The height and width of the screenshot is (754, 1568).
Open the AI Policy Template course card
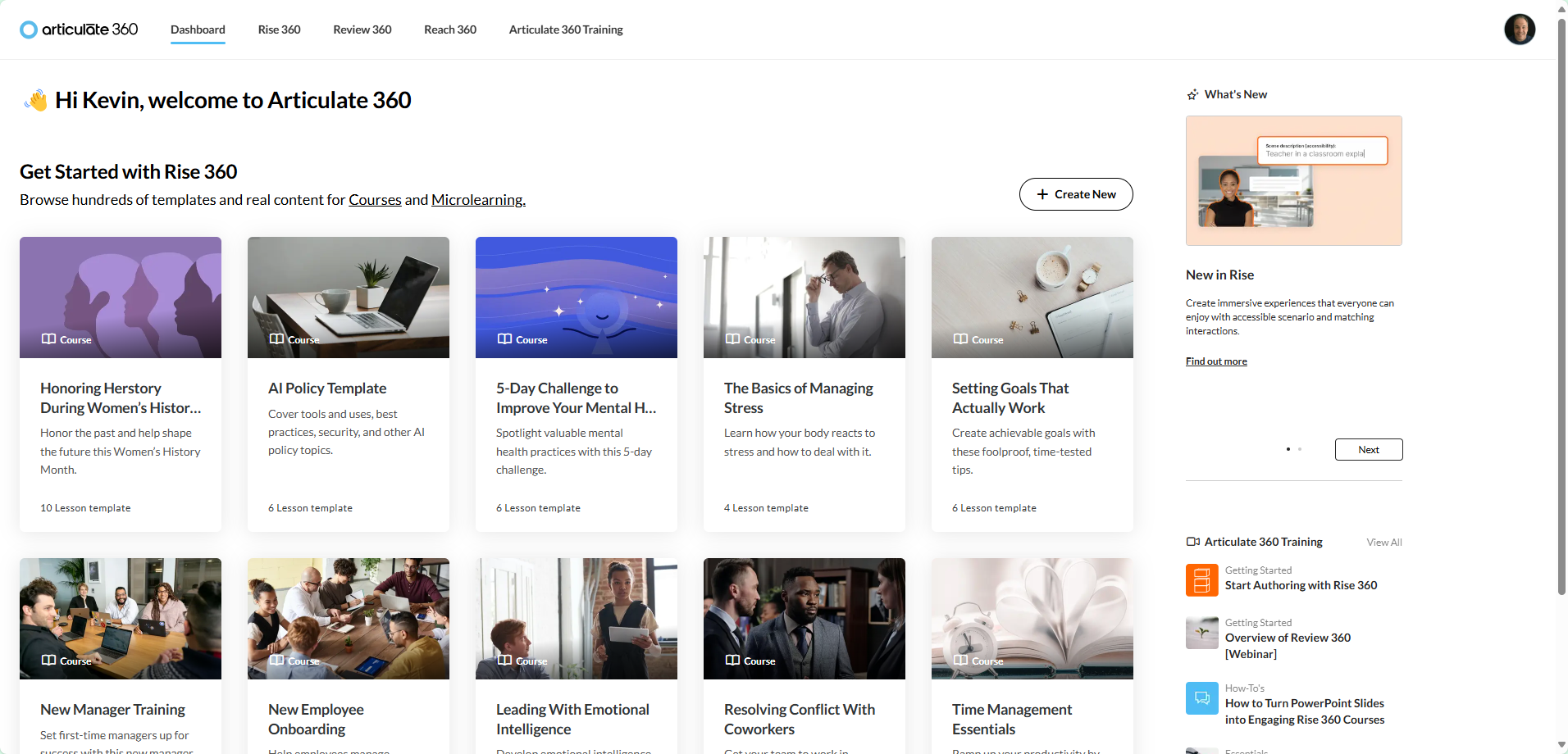[348, 384]
